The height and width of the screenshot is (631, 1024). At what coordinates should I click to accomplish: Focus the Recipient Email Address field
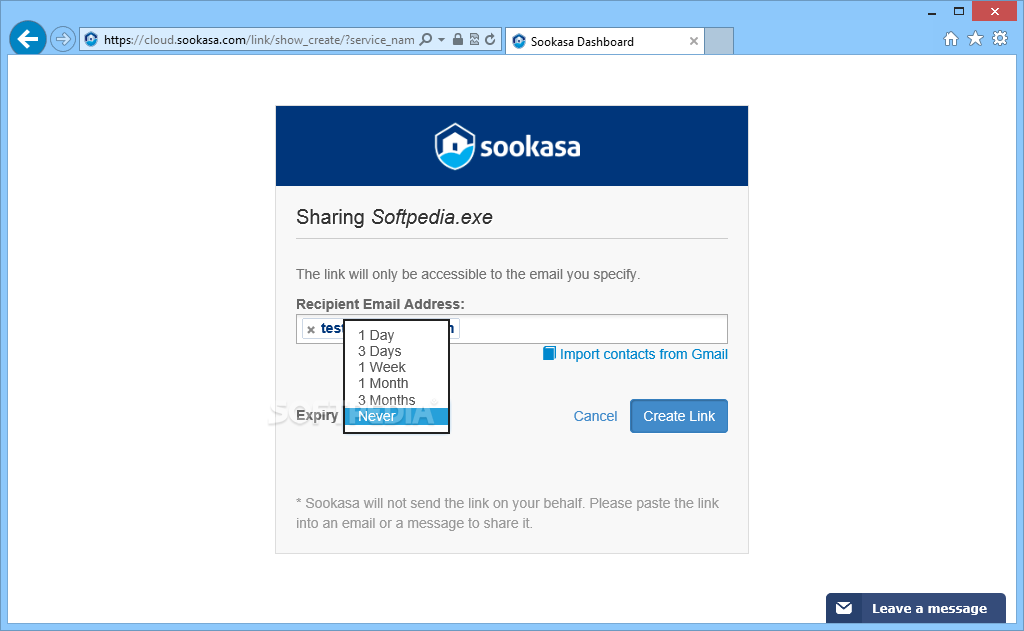tap(511, 329)
